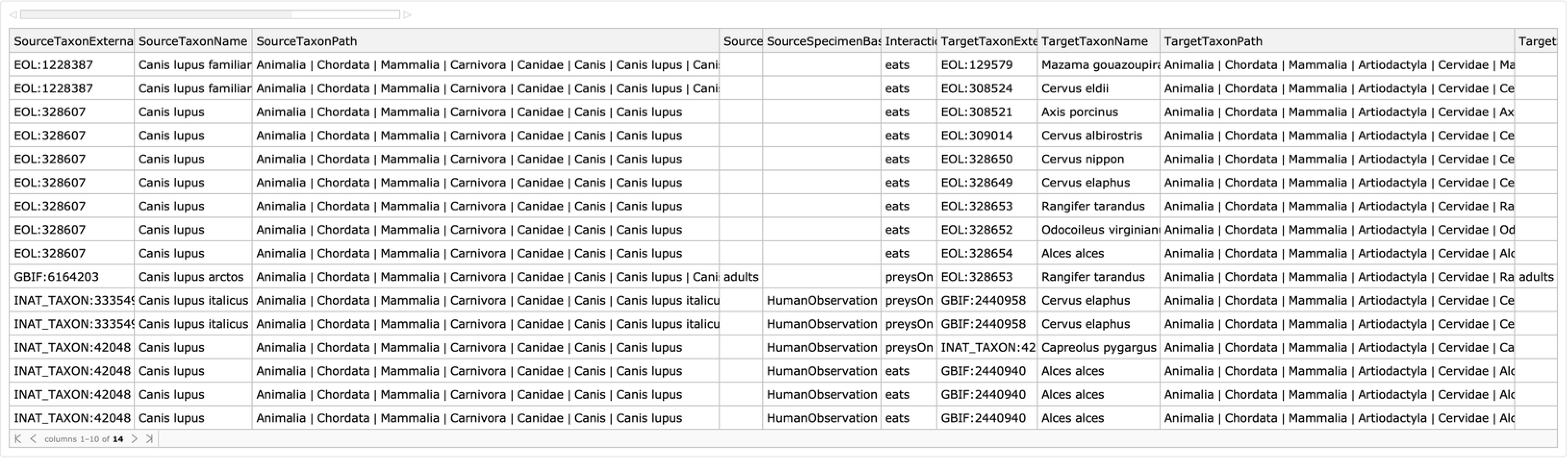
Task: Click the SourceSpecimenBasis column header
Action: pyautogui.click(x=821, y=41)
